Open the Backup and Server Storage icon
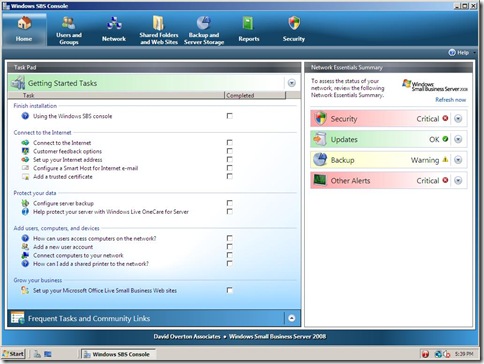The image size is (484, 364). (x=203, y=23)
